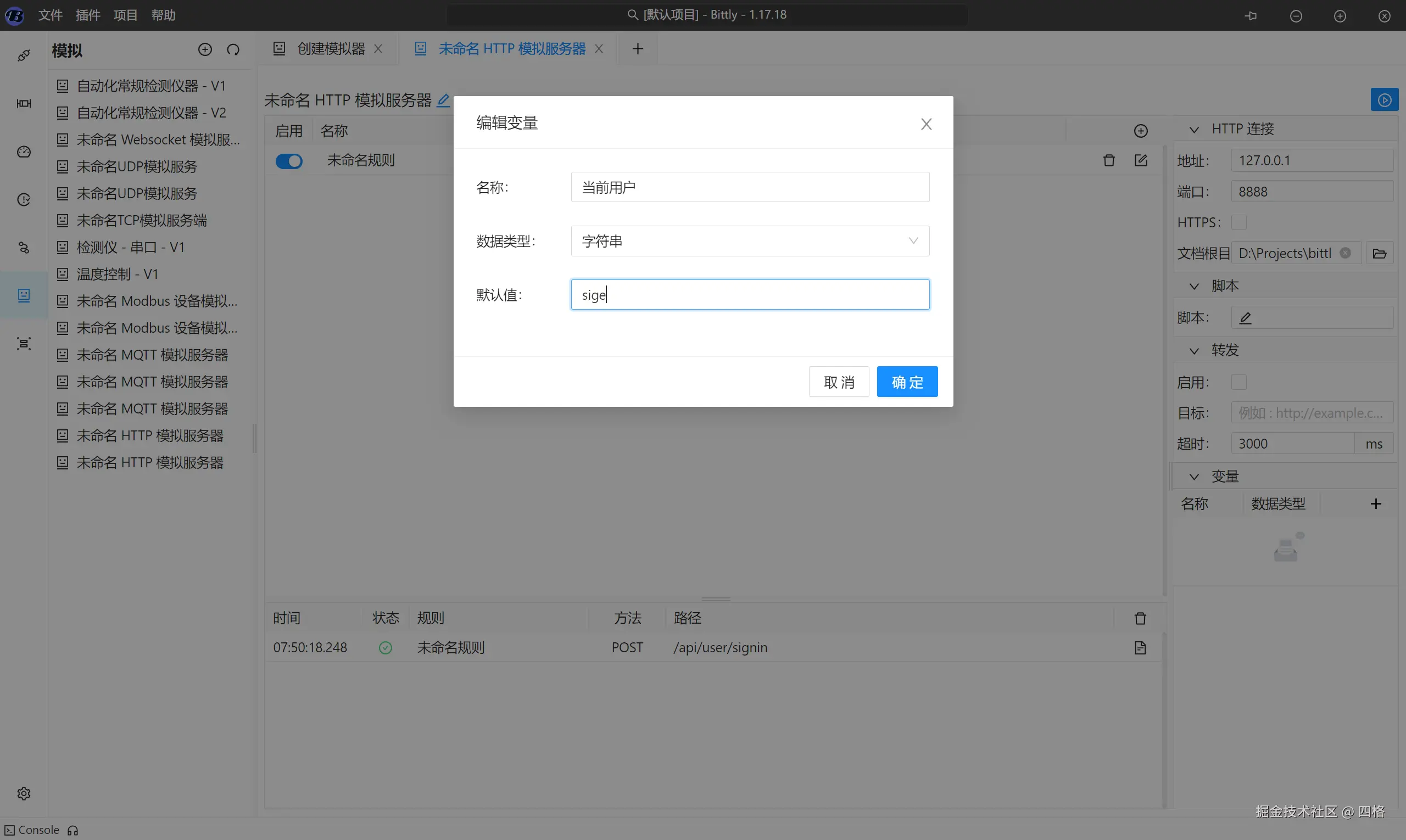Click the 取消 button

tap(838, 382)
